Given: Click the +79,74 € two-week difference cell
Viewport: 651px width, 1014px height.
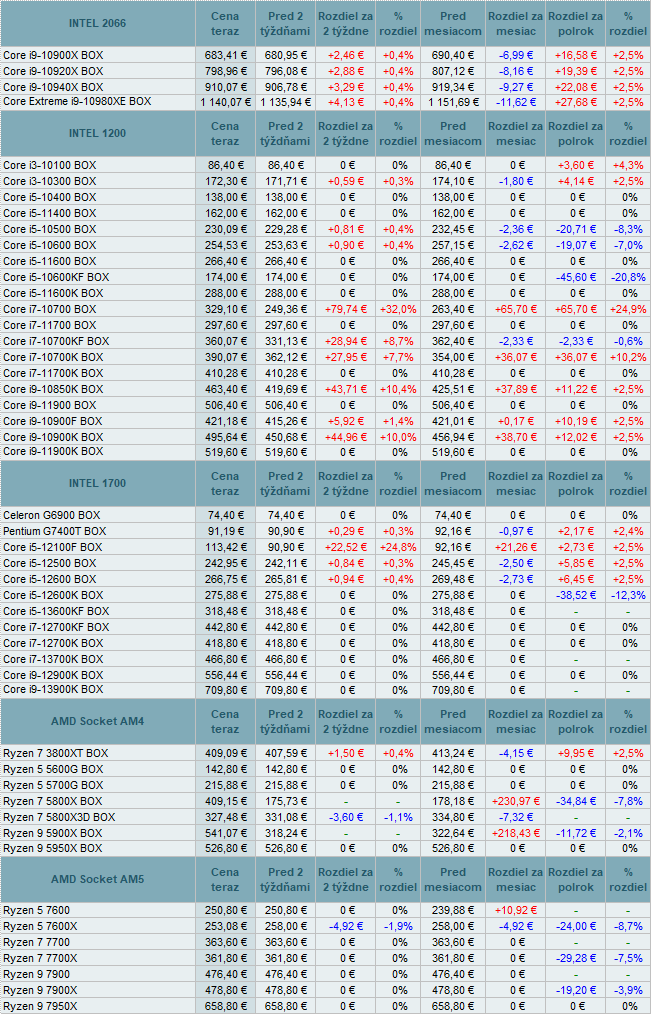Looking at the screenshot, I should 347,309.
